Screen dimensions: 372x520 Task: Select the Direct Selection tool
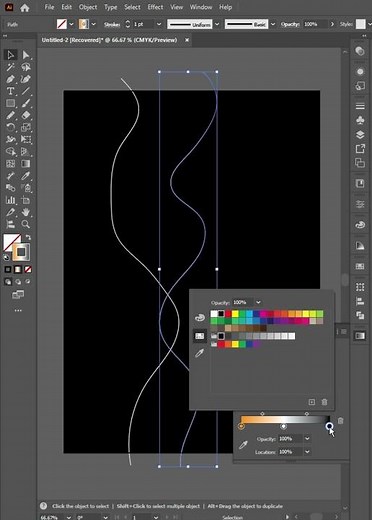click(25, 55)
